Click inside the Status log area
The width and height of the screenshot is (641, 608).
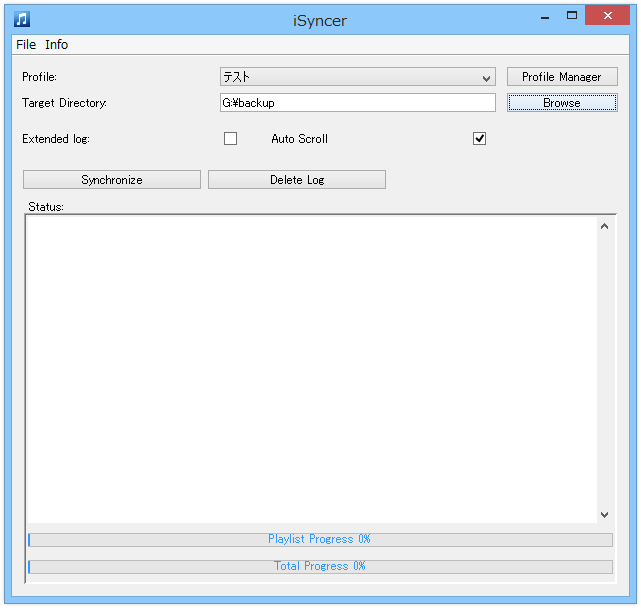[x=312, y=370]
